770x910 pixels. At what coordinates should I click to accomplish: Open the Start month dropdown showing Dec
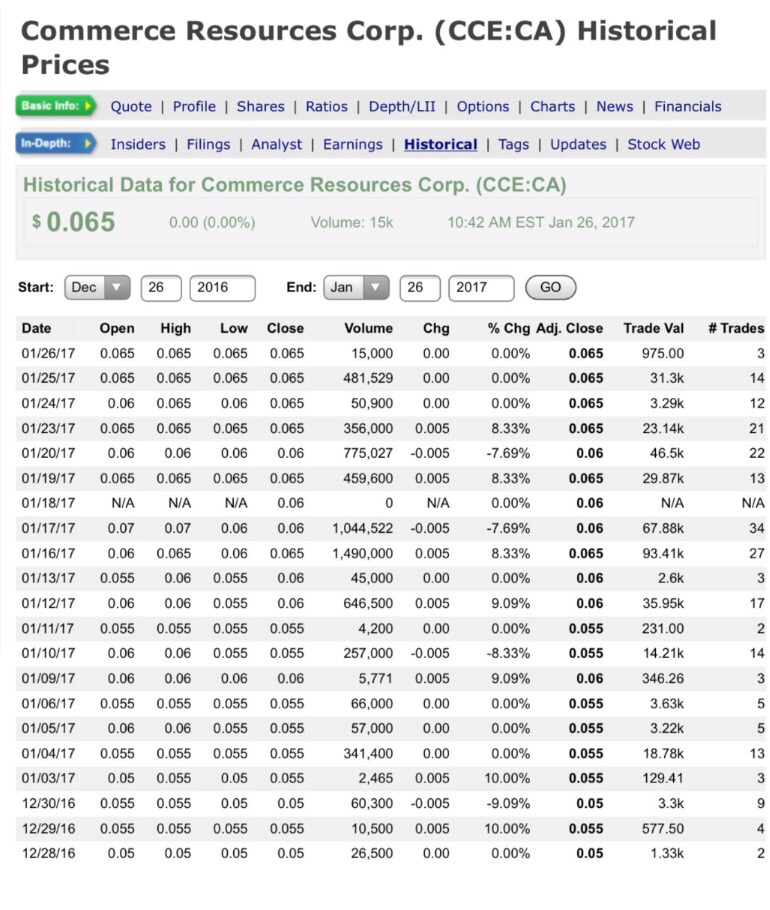(95, 287)
